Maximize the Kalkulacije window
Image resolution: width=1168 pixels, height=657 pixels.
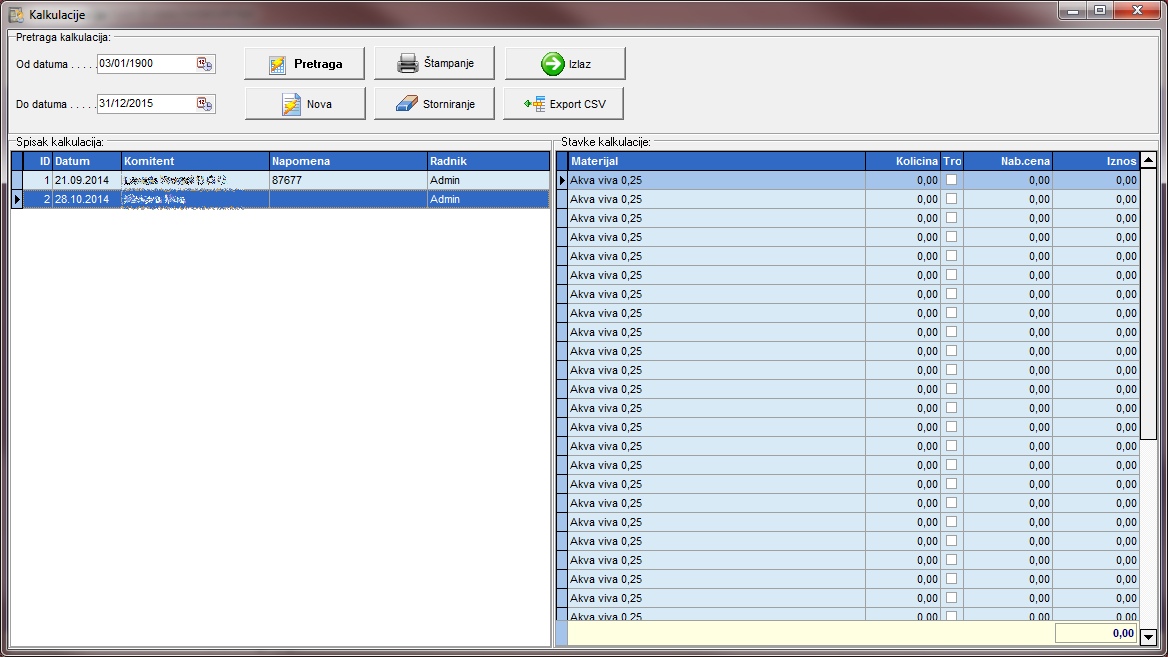1099,10
